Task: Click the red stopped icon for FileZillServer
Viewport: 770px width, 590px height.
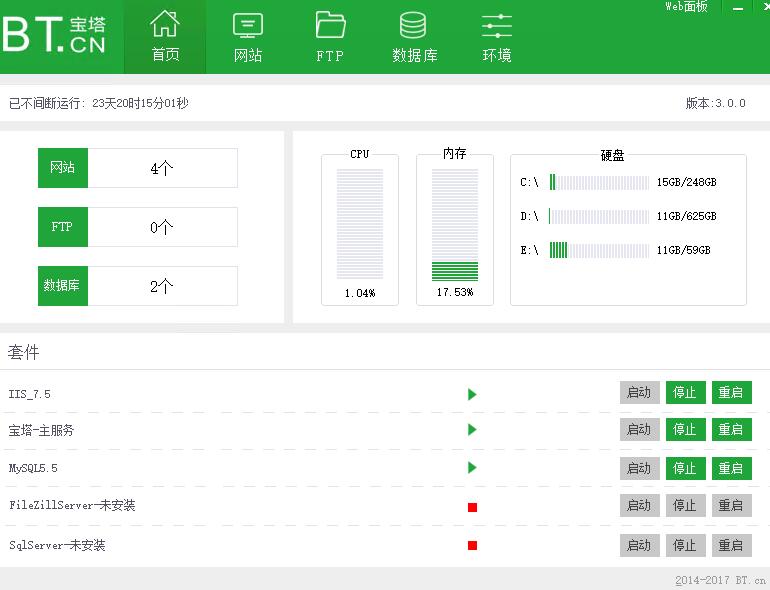Action: pos(472,507)
